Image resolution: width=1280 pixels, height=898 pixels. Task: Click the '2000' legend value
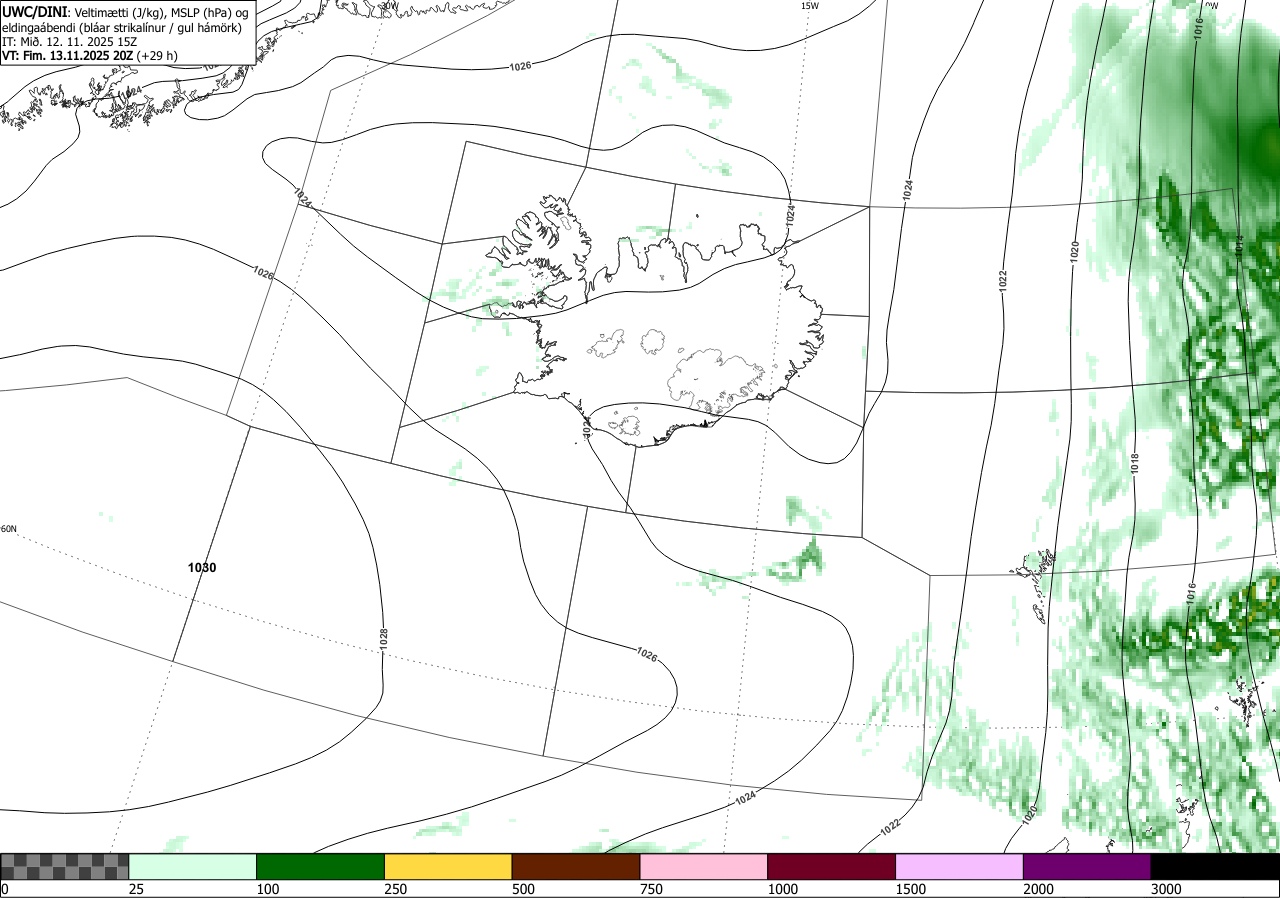tap(1039, 889)
